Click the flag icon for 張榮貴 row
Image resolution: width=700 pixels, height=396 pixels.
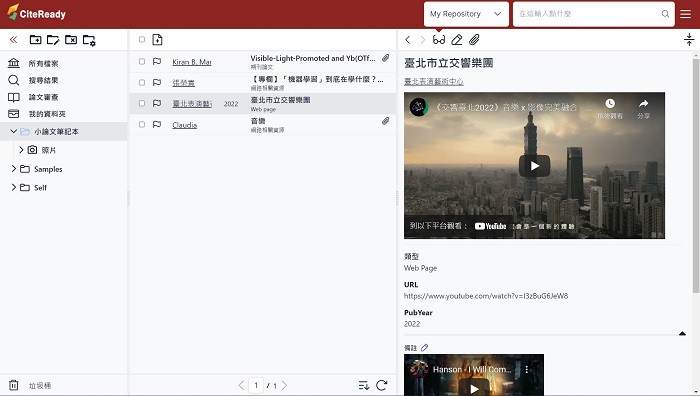(157, 83)
